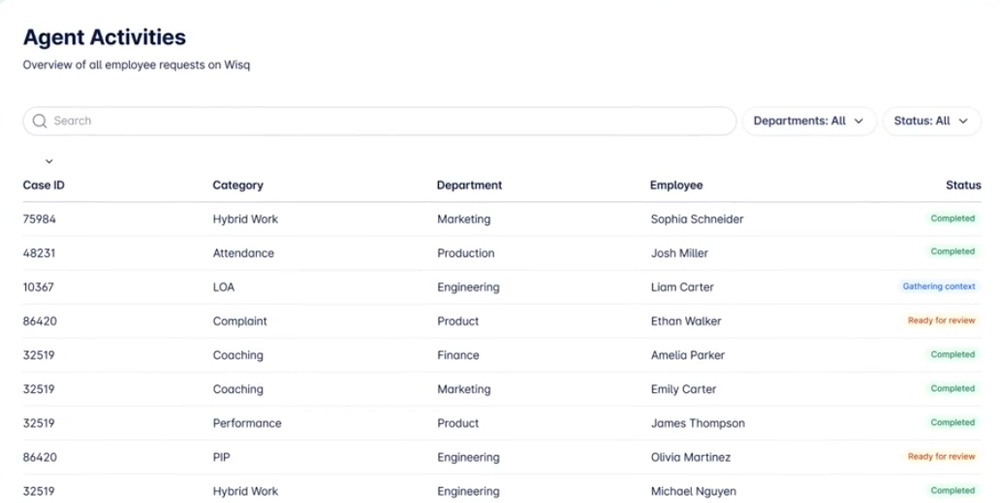Select employee Amelia Parker
The width and height of the screenshot is (1000, 503).
pos(688,355)
